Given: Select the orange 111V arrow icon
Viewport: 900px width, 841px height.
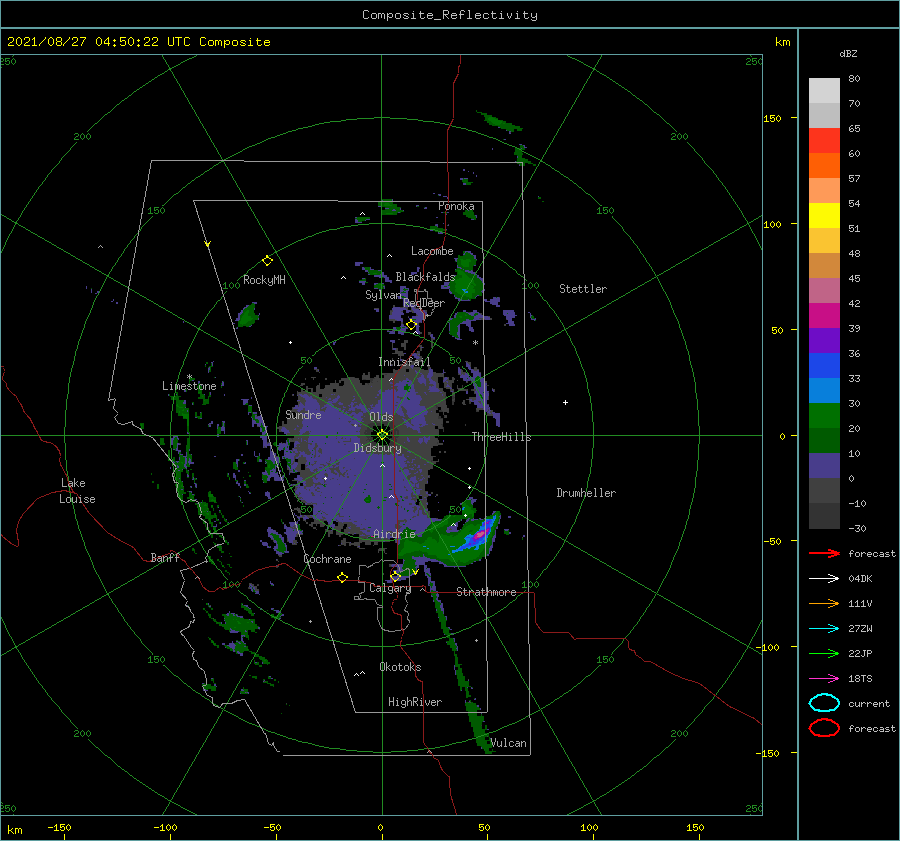Looking at the screenshot, I should coord(824,603).
